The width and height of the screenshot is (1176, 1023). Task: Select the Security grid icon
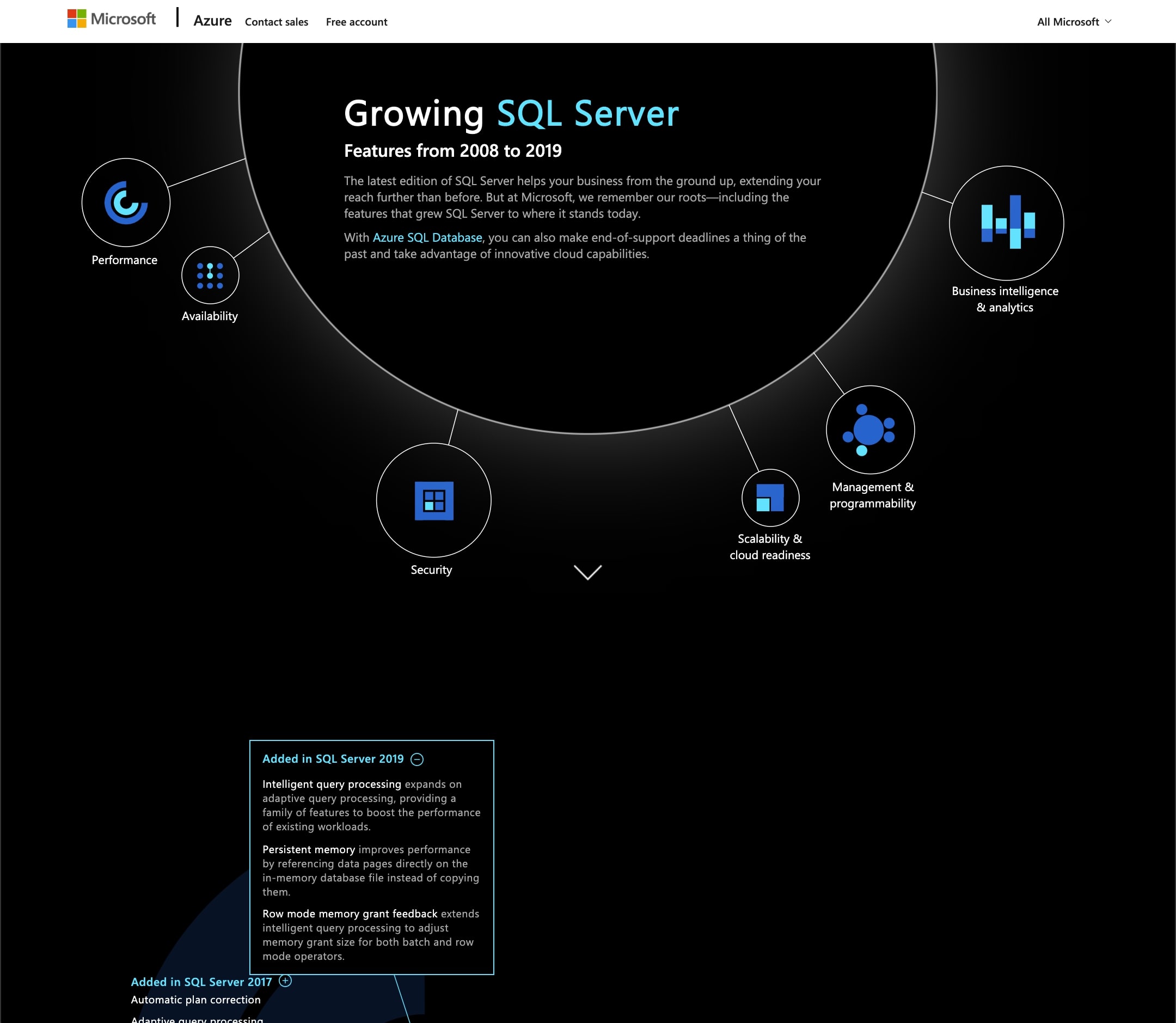click(x=434, y=501)
